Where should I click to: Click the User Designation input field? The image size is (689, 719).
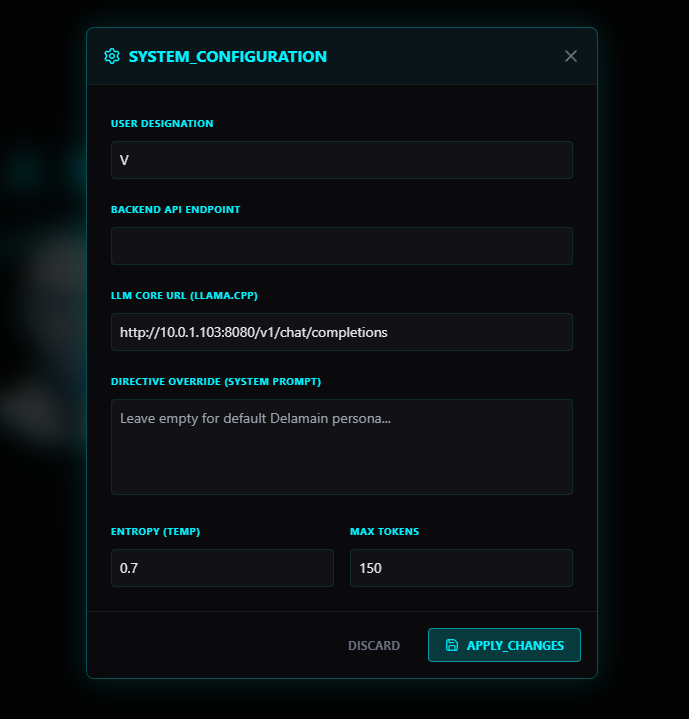(342, 160)
